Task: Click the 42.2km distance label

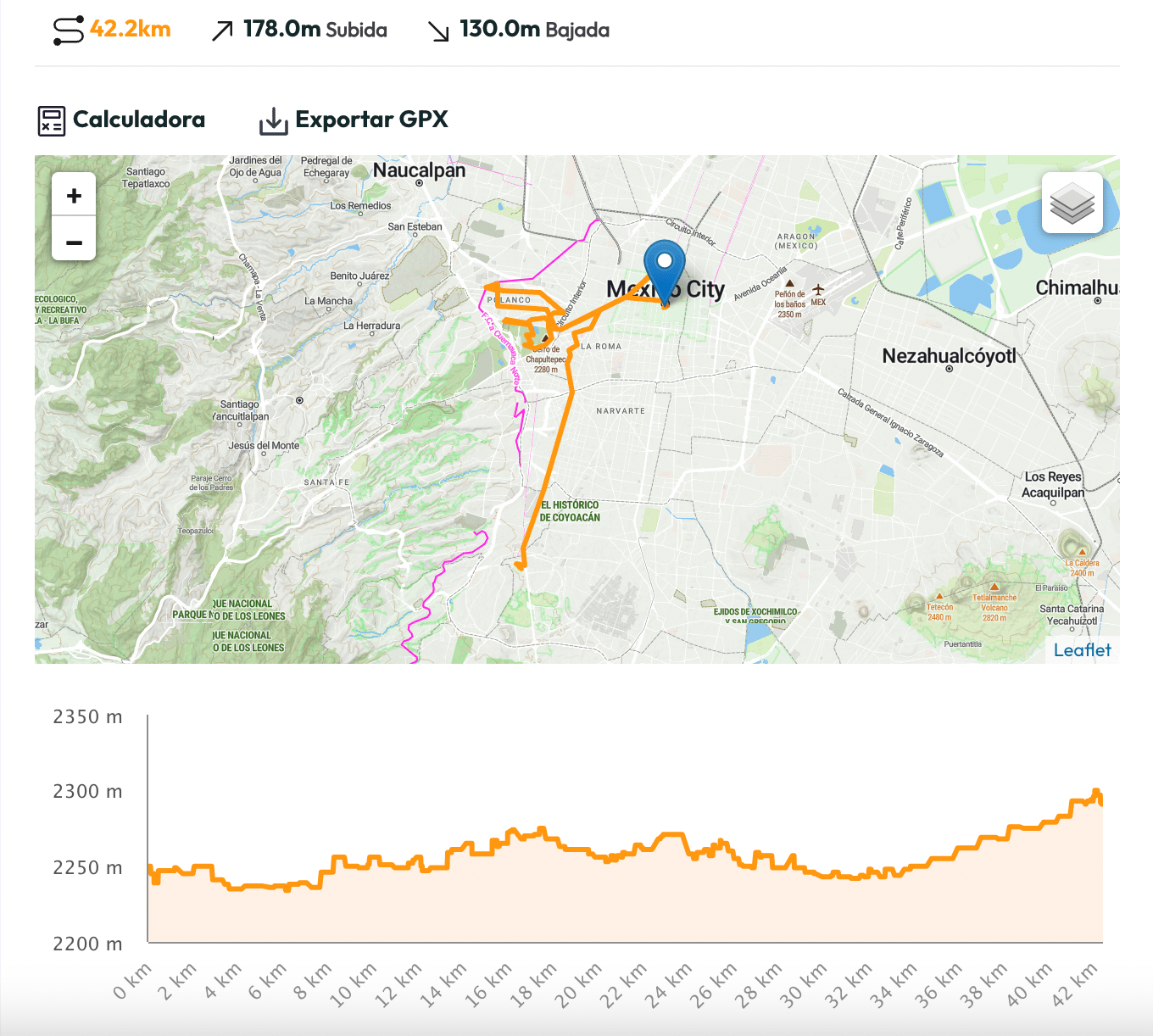Action: (x=131, y=29)
